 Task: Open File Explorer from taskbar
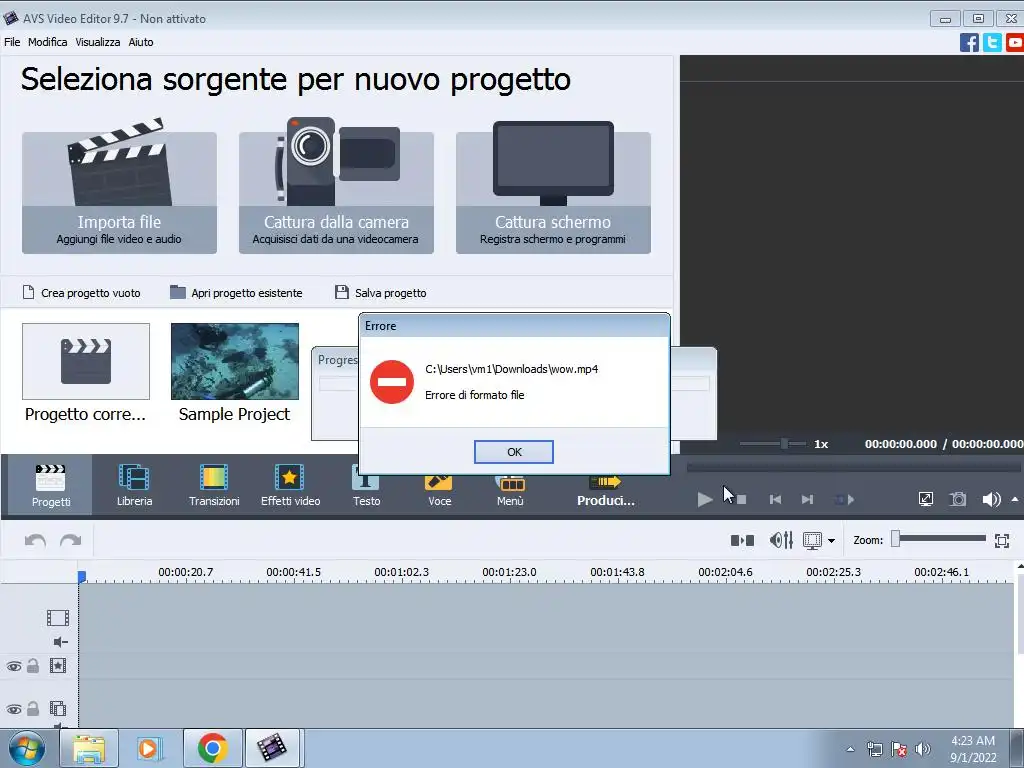pos(89,748)
